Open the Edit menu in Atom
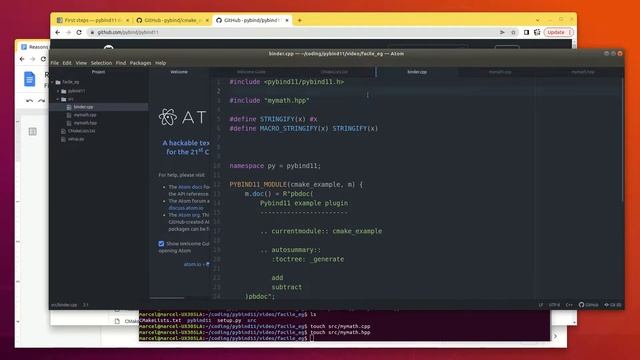The image size is (640, 360). point(67,63)
